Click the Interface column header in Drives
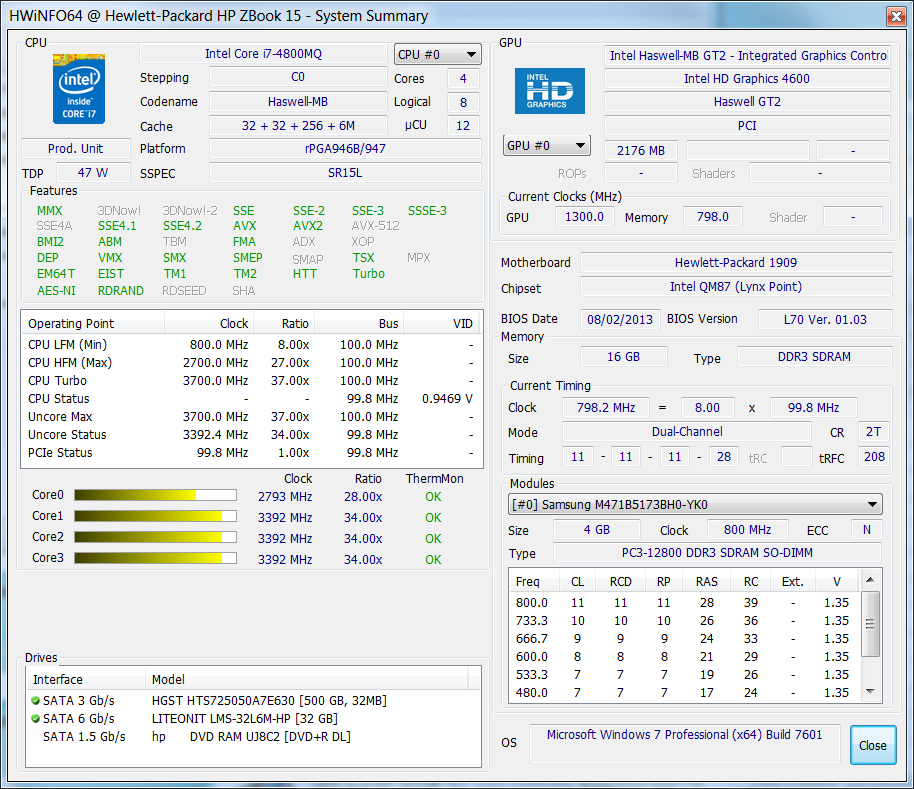 tap(86, 679)
